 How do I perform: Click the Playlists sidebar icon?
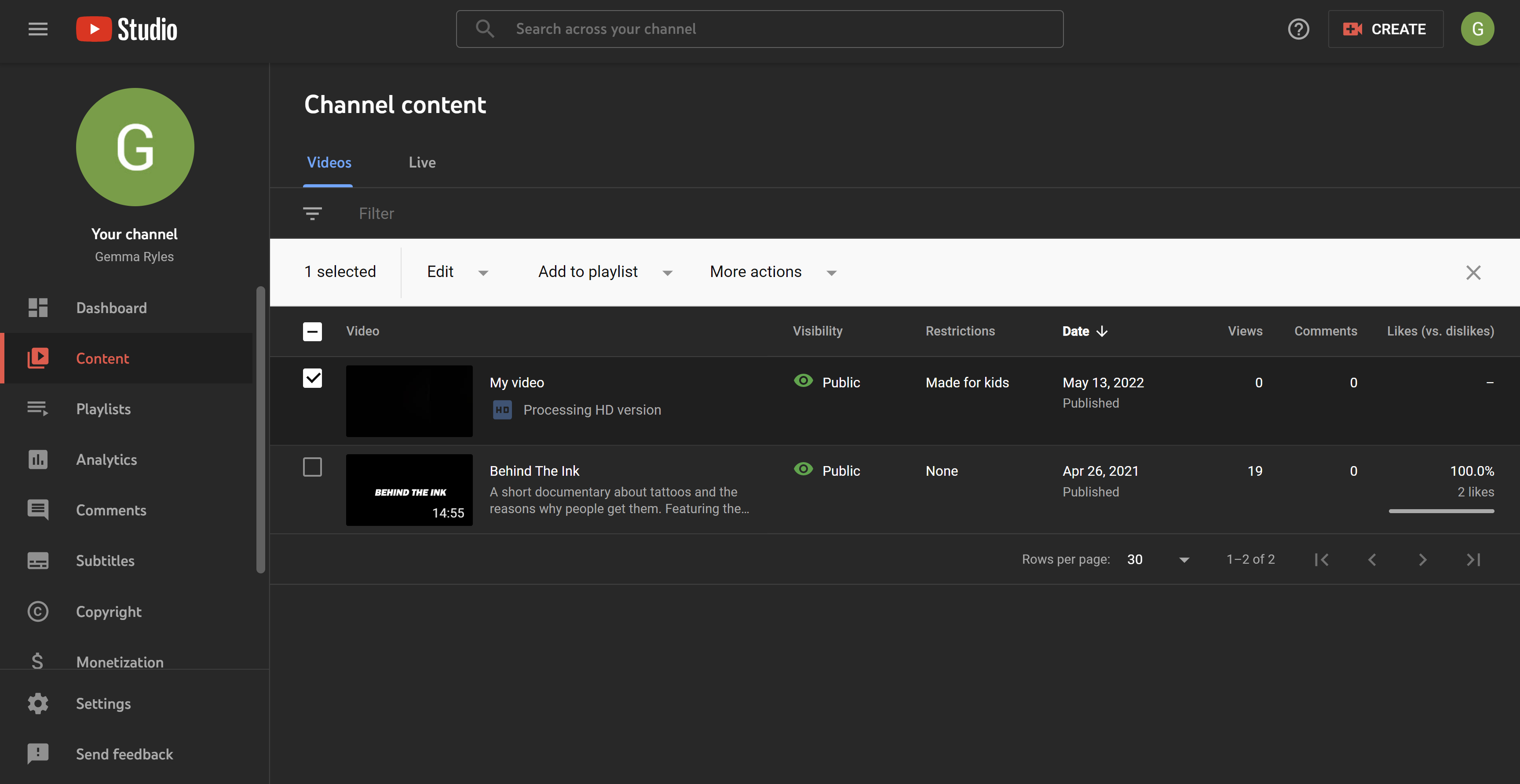38,409
